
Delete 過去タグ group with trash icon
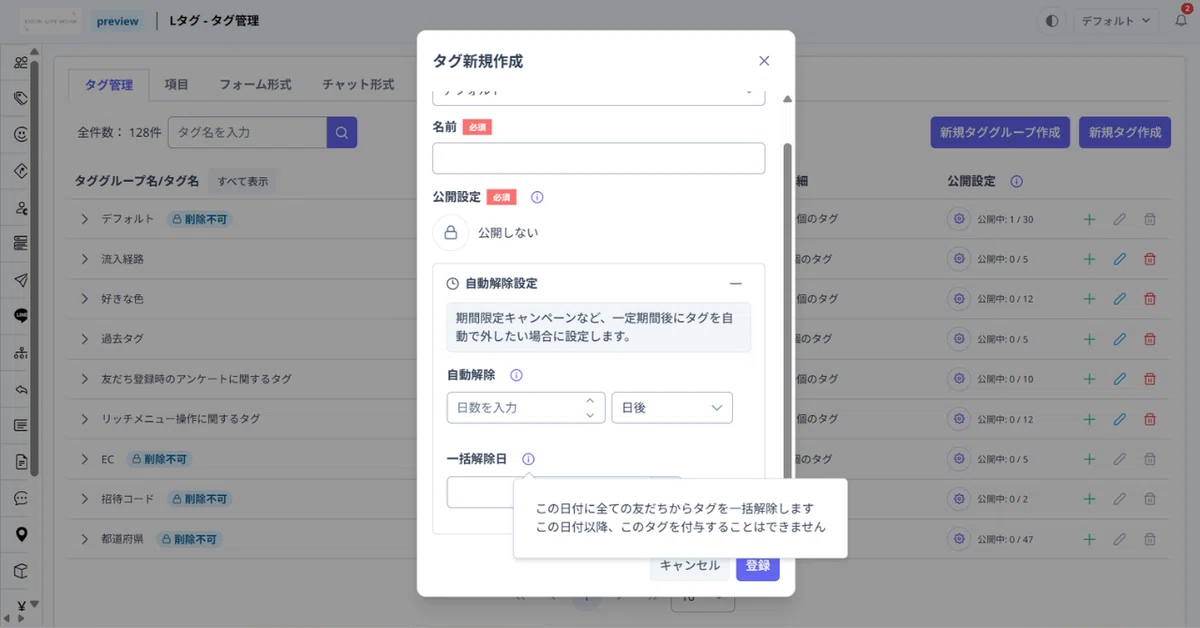(1150, 339)
